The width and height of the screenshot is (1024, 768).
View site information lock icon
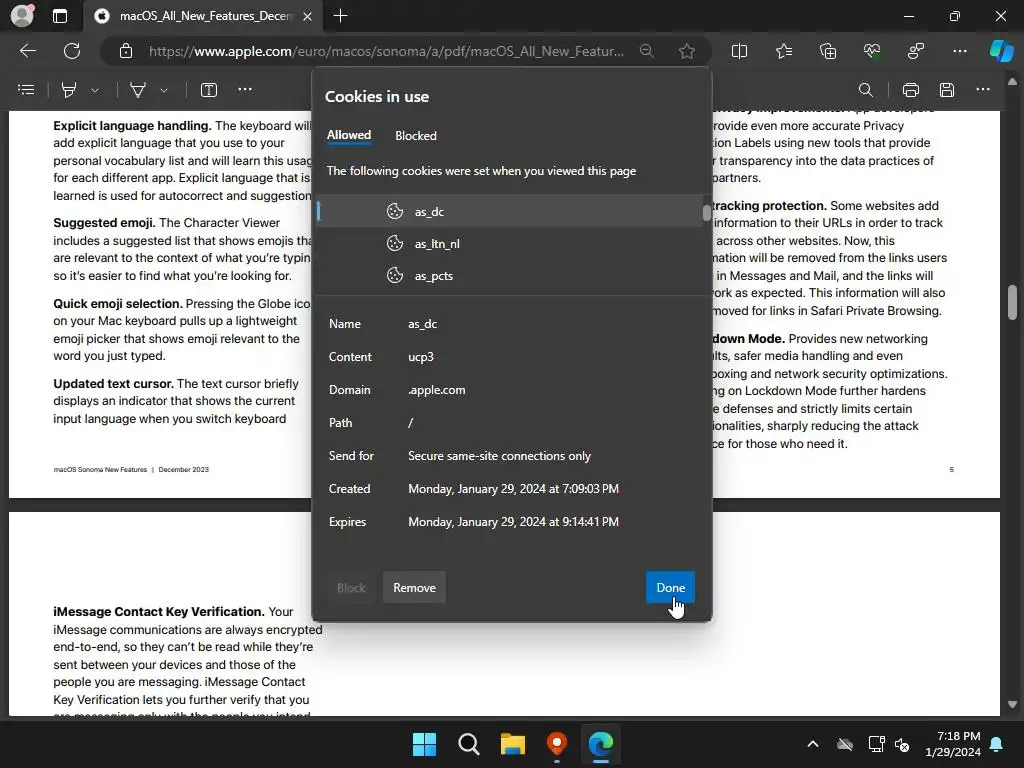tap(126, 51)
